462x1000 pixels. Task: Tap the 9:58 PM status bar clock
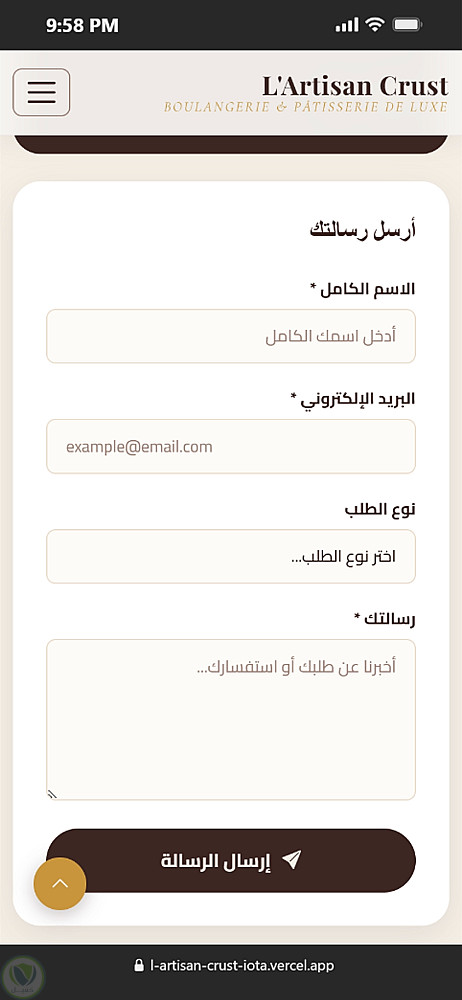[x=82, y=26]
